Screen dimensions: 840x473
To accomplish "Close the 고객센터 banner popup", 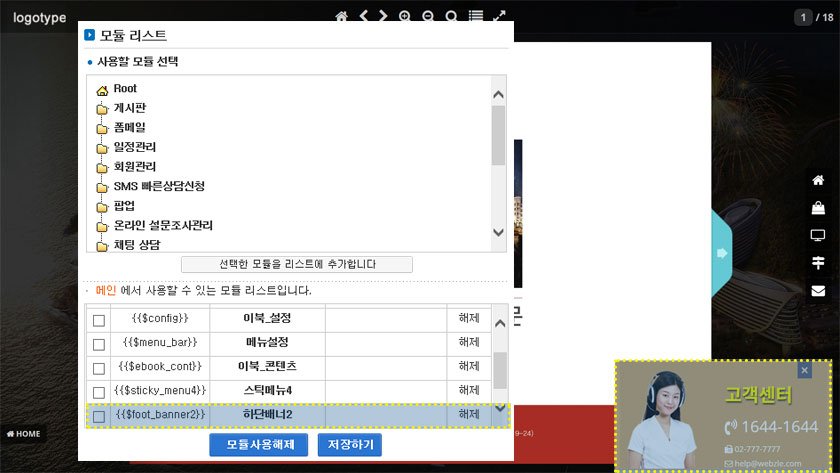I will (x=805, y=371).
